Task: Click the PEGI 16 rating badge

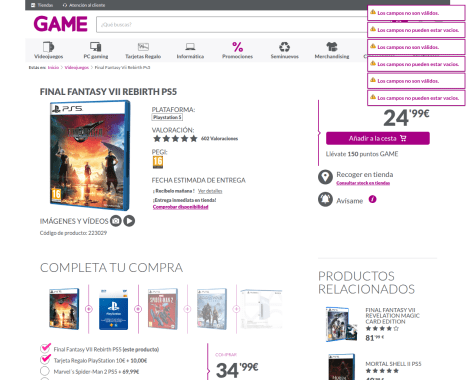Action: 158,162
